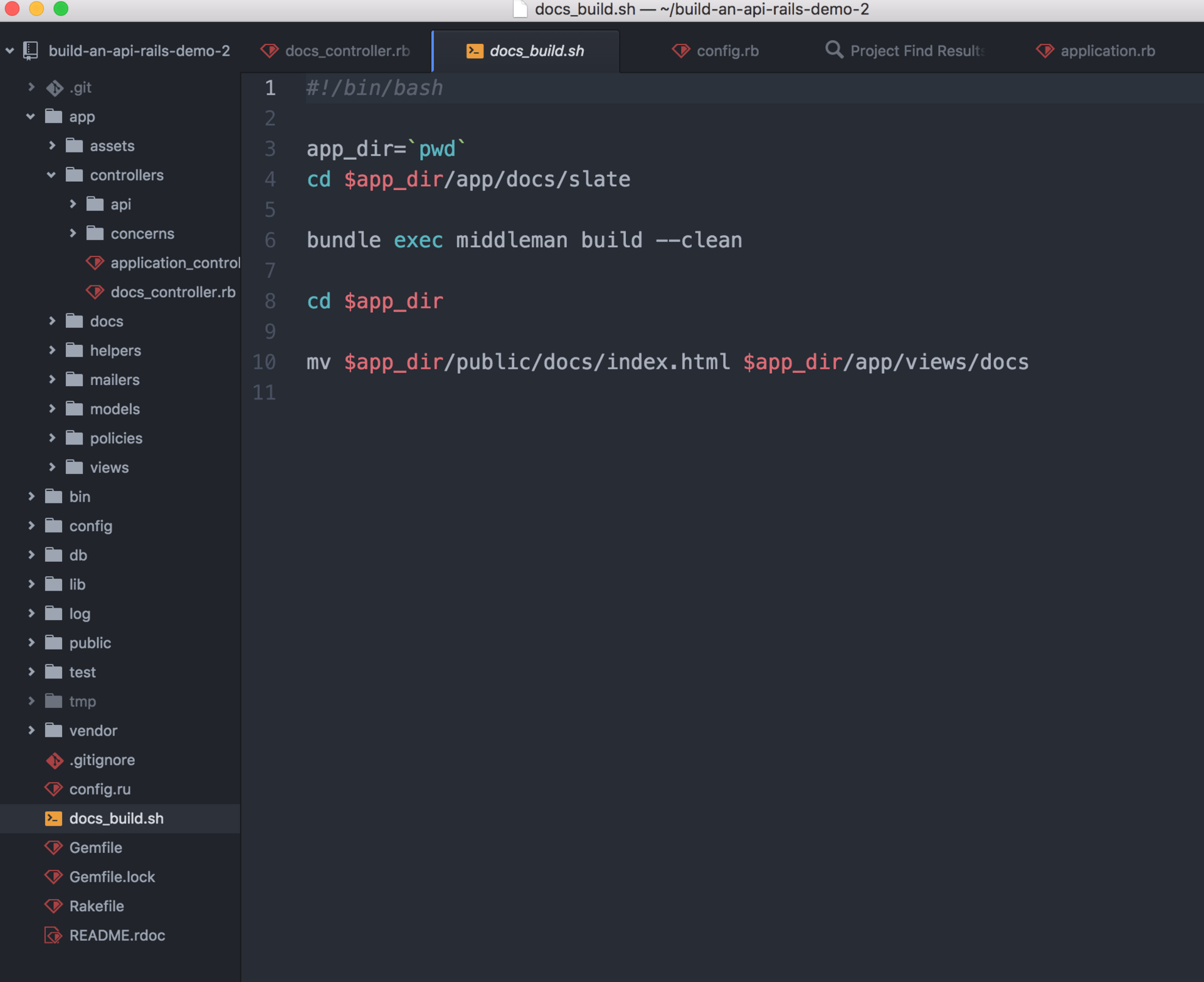Click the project repo icon in sidebar header
This screenshot has width=1204, height=982.
(30, 51)
